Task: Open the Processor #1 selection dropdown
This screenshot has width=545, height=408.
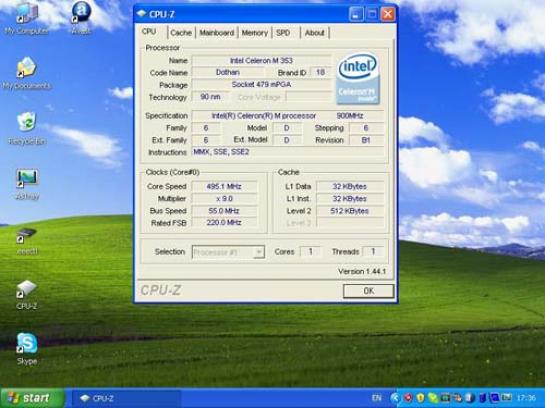Action: tap(228, 252)
